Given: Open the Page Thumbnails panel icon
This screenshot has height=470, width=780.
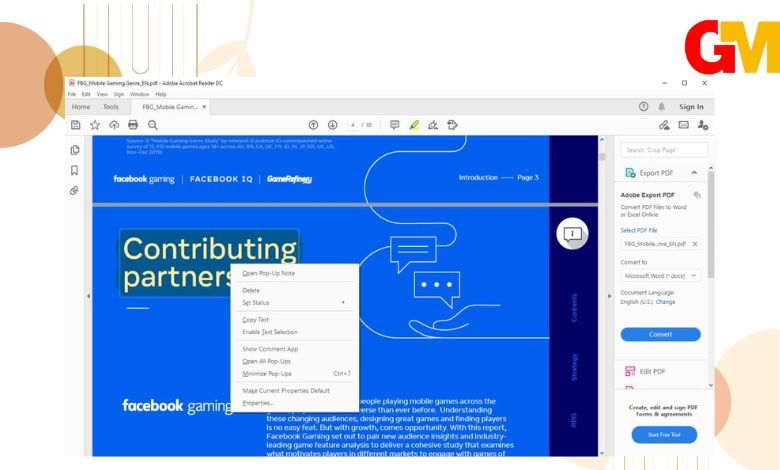Looking at the screenshot, I should [x=75, y=150].
